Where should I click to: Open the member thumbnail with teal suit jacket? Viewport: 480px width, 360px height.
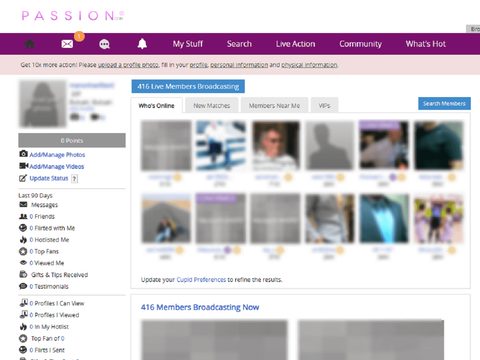point(384,218)
